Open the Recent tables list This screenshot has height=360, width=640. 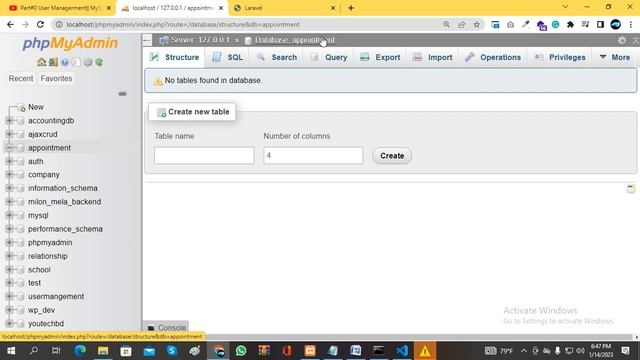tap(21, 78)
